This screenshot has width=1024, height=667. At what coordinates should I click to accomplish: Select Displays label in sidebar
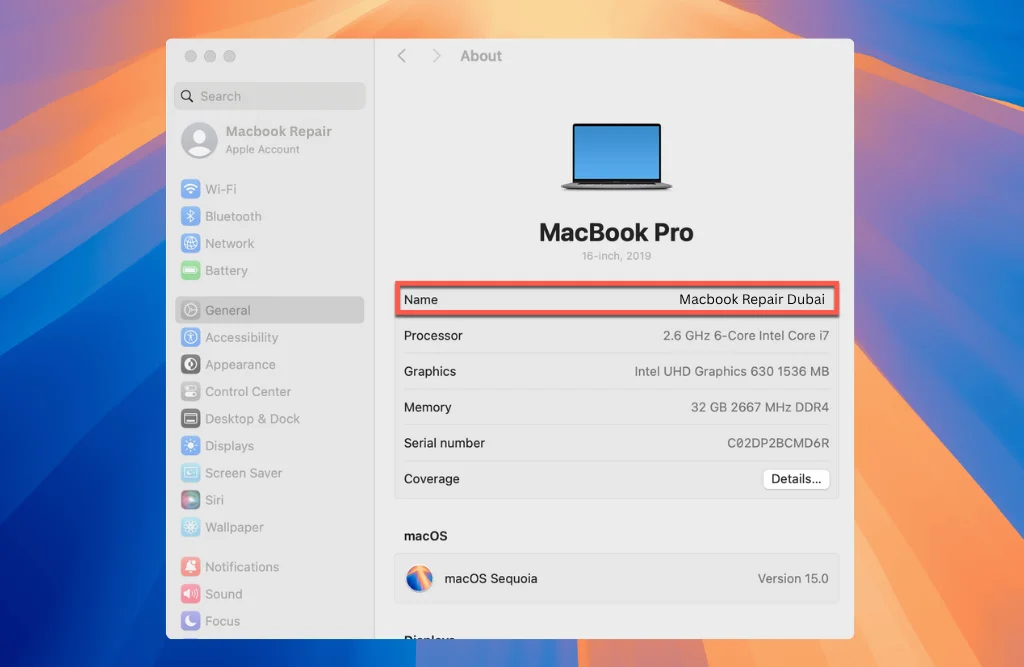tap(229, 446)
